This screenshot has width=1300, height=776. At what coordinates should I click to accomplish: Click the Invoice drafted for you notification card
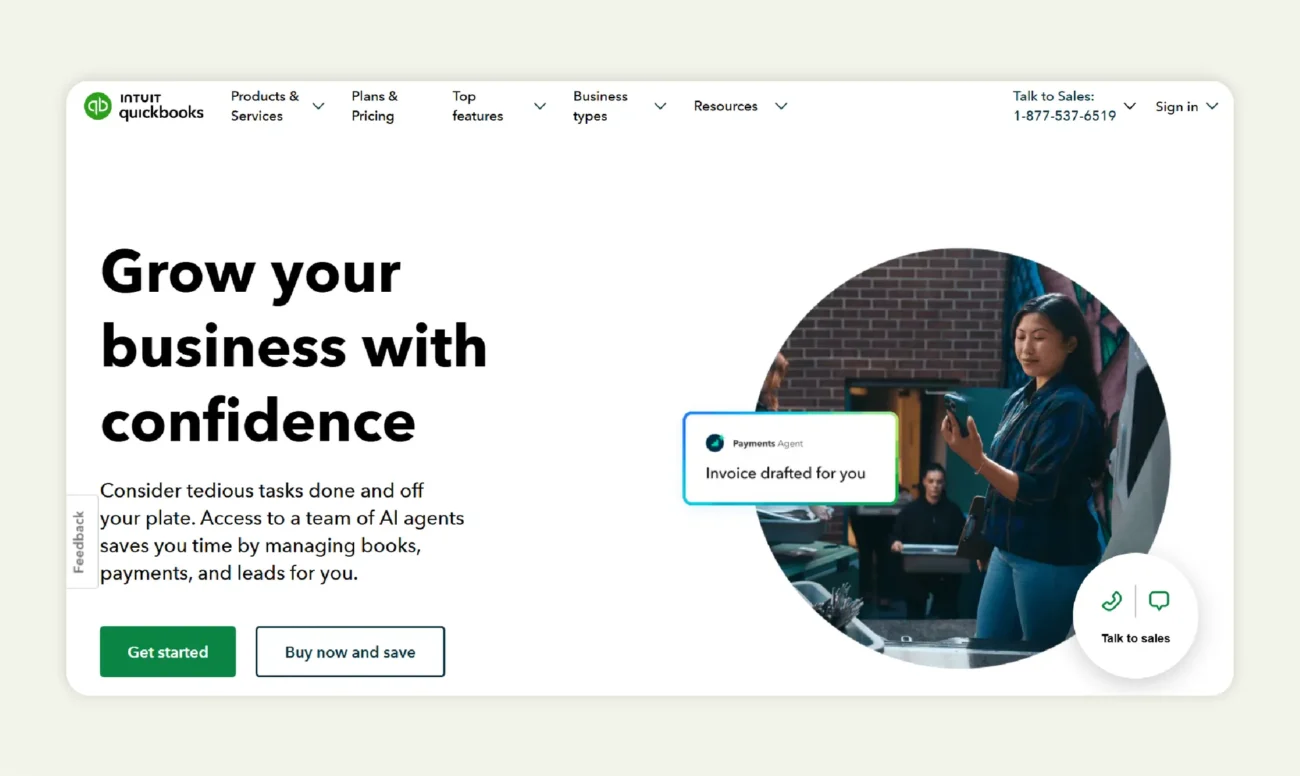790,456
